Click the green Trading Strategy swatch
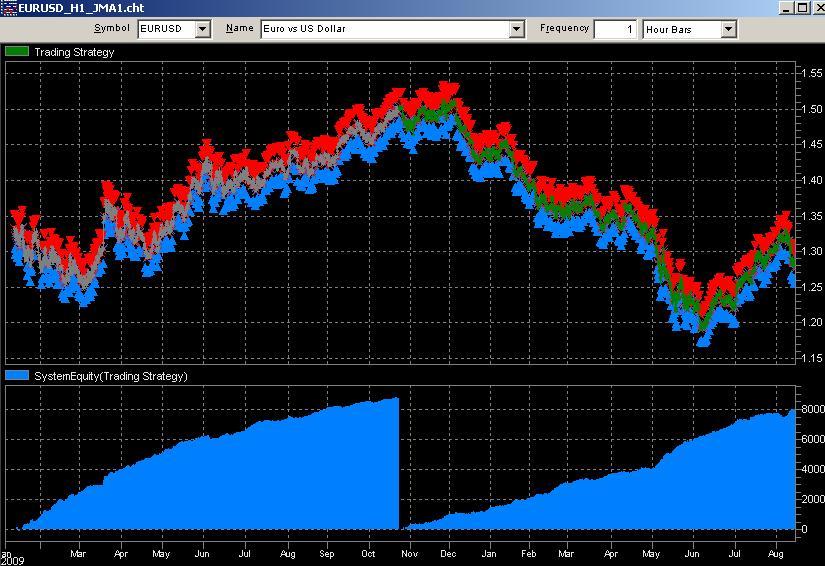Screen dimensions: 825x566 16,52
